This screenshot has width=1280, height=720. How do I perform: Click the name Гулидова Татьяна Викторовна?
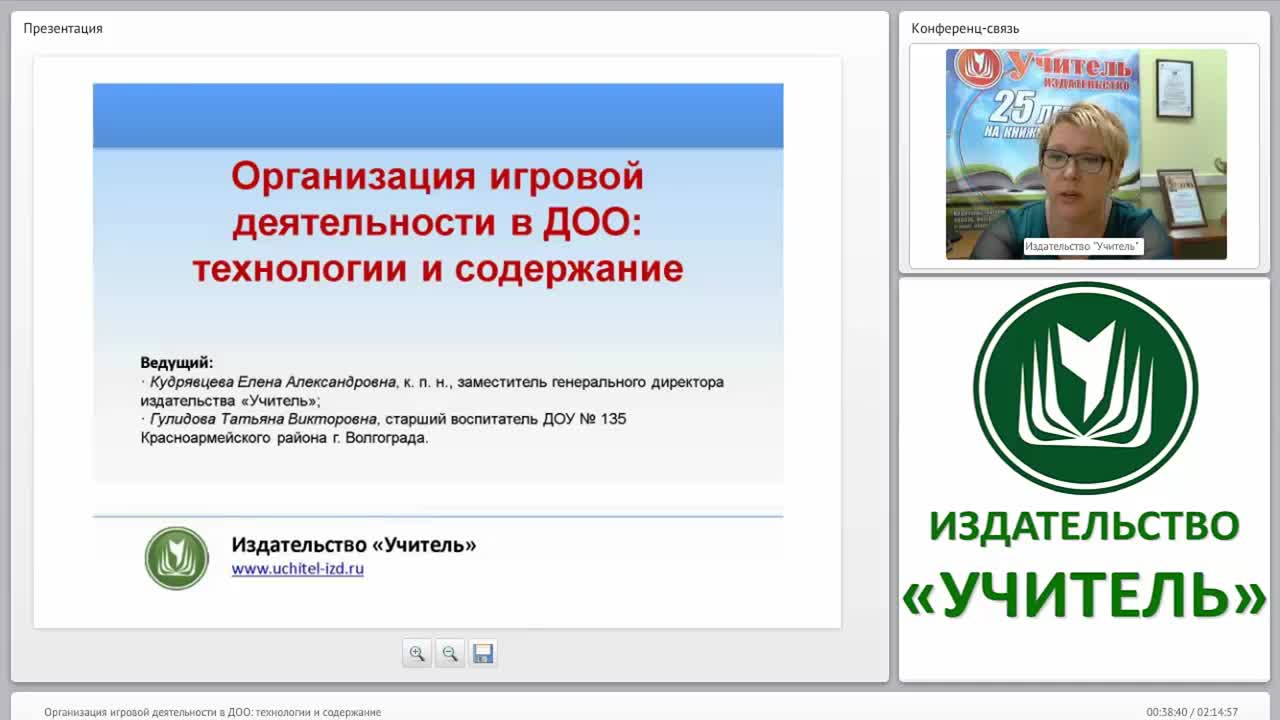point(264,419)
